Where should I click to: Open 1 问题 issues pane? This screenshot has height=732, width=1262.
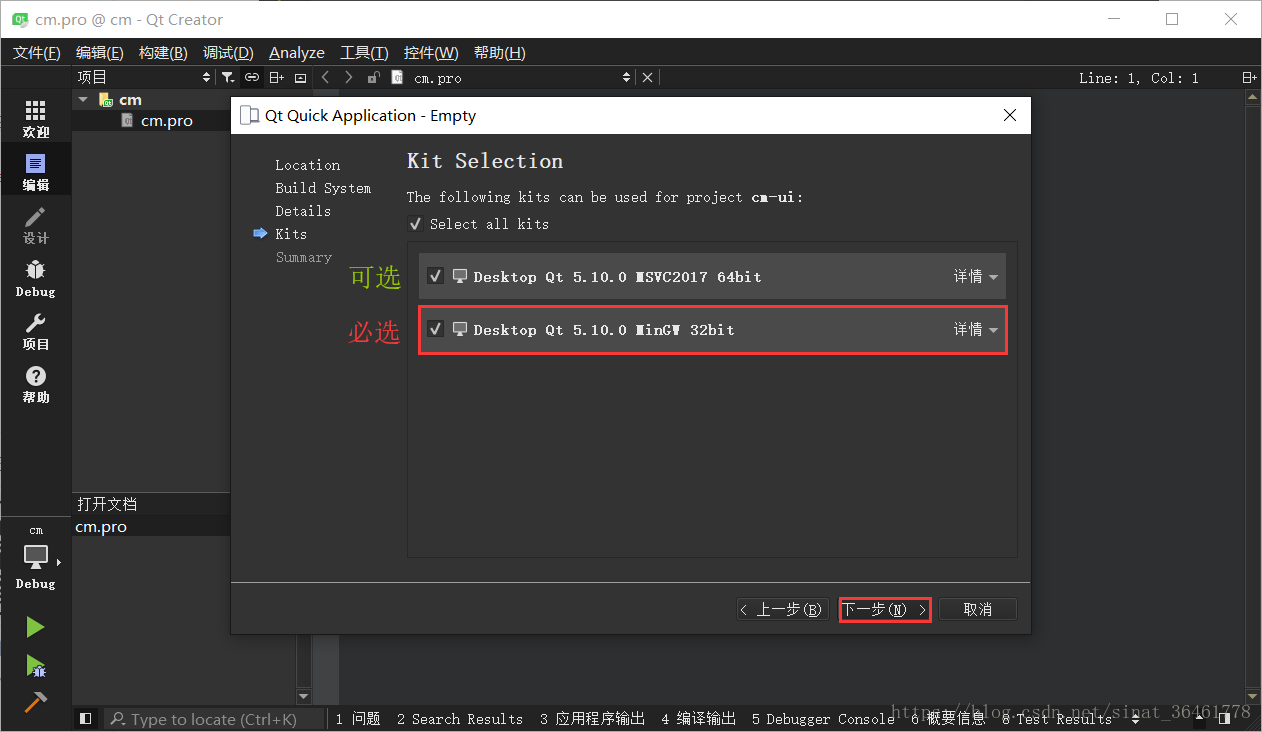click(358, 718)
